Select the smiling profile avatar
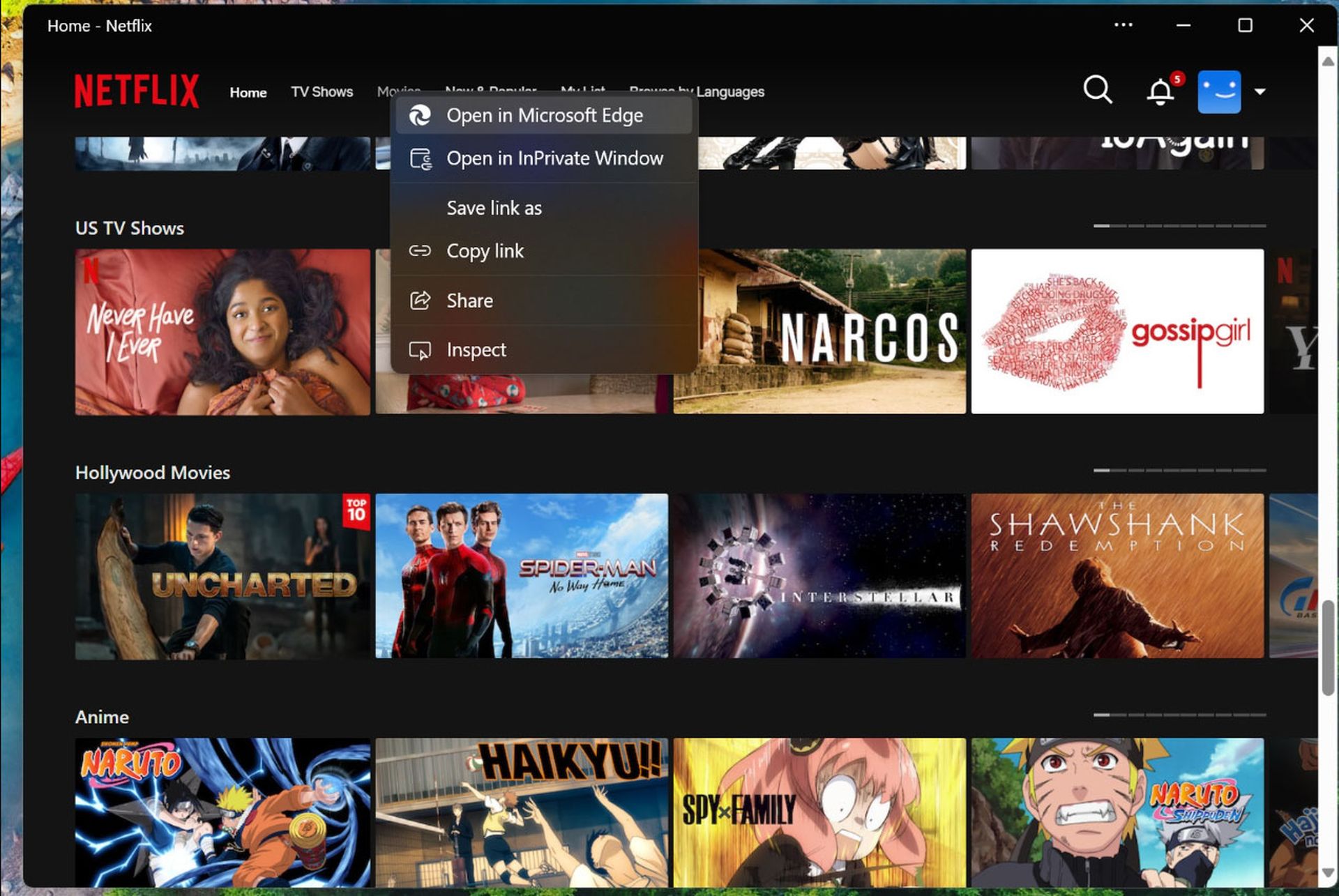 pos(1219,91)
